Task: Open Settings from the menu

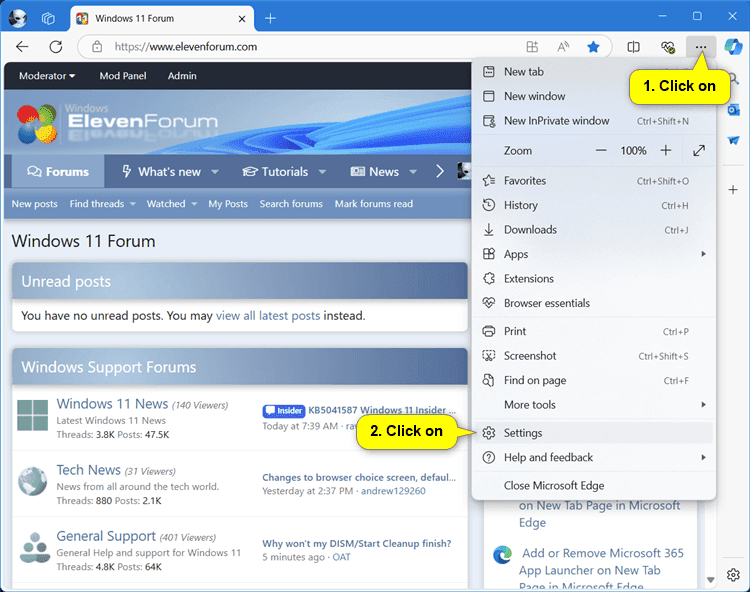Action: (x=594, y=433)
